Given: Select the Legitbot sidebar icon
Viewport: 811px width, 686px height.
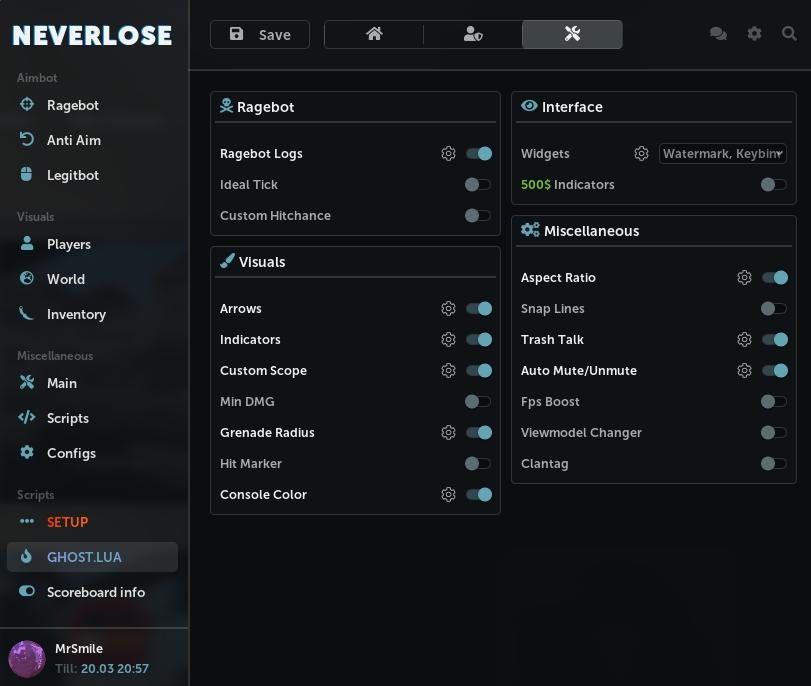Looking at the screenshot, I should pyautogui.click(x=72, y=175).
